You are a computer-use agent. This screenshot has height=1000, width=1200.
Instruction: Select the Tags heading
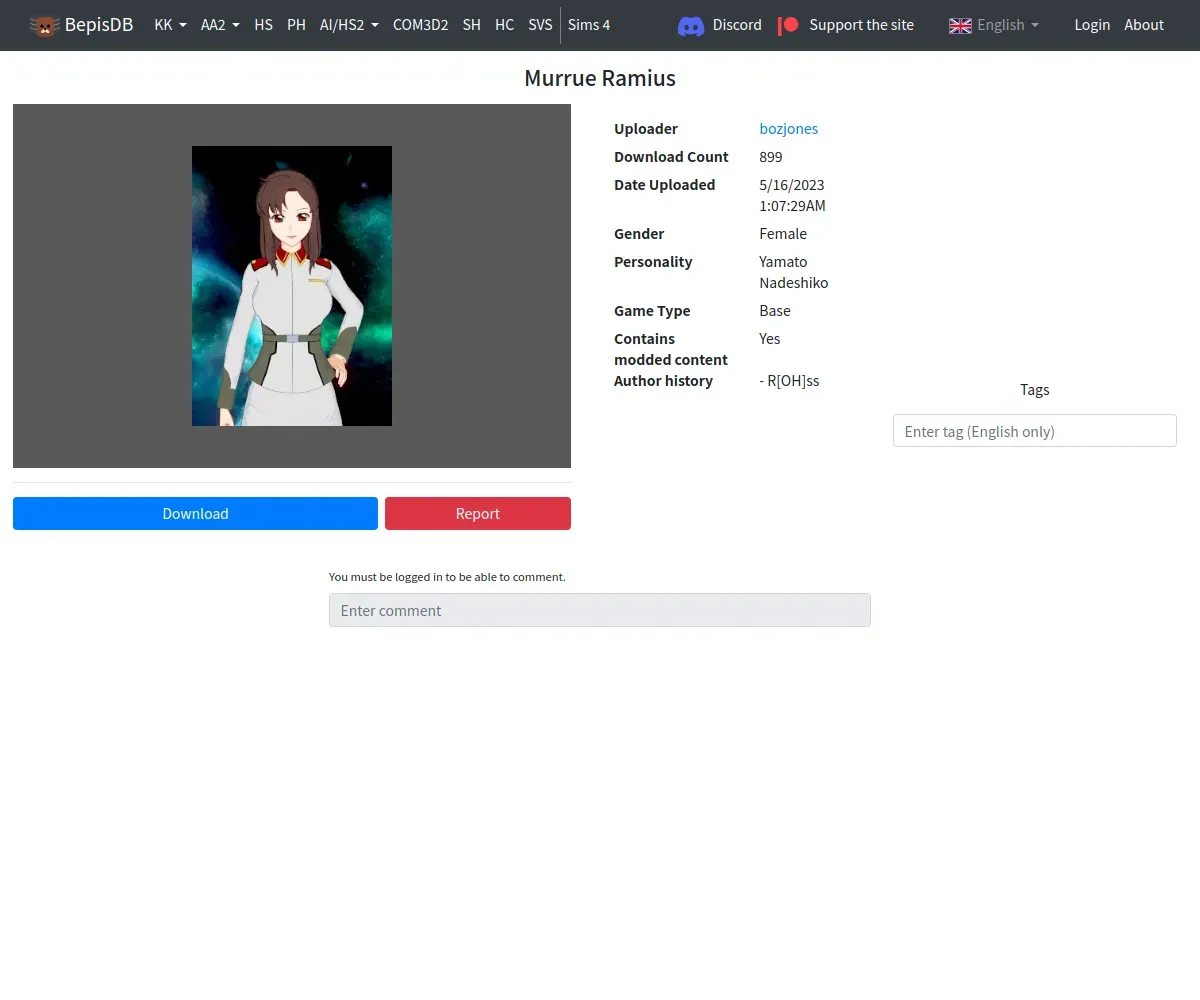(x=1035, y=390)
